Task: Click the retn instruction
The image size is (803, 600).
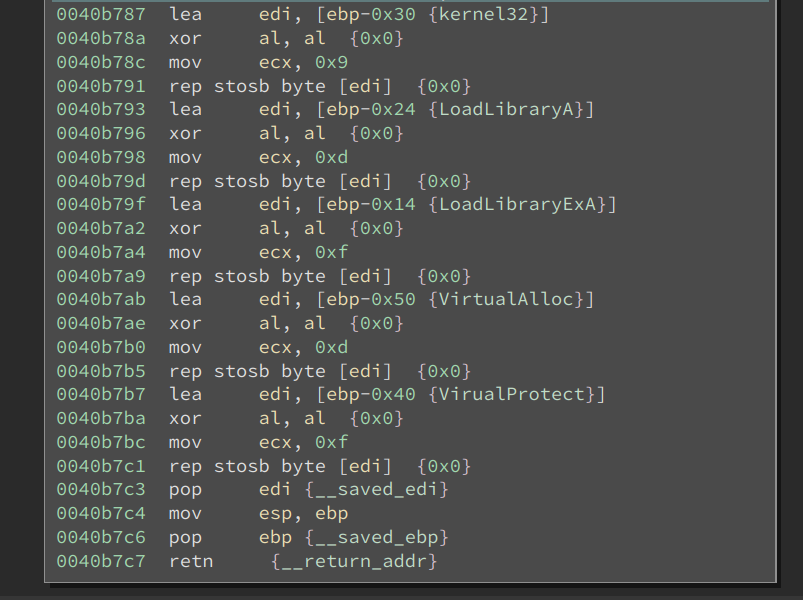Action: (x=190, y=560)
